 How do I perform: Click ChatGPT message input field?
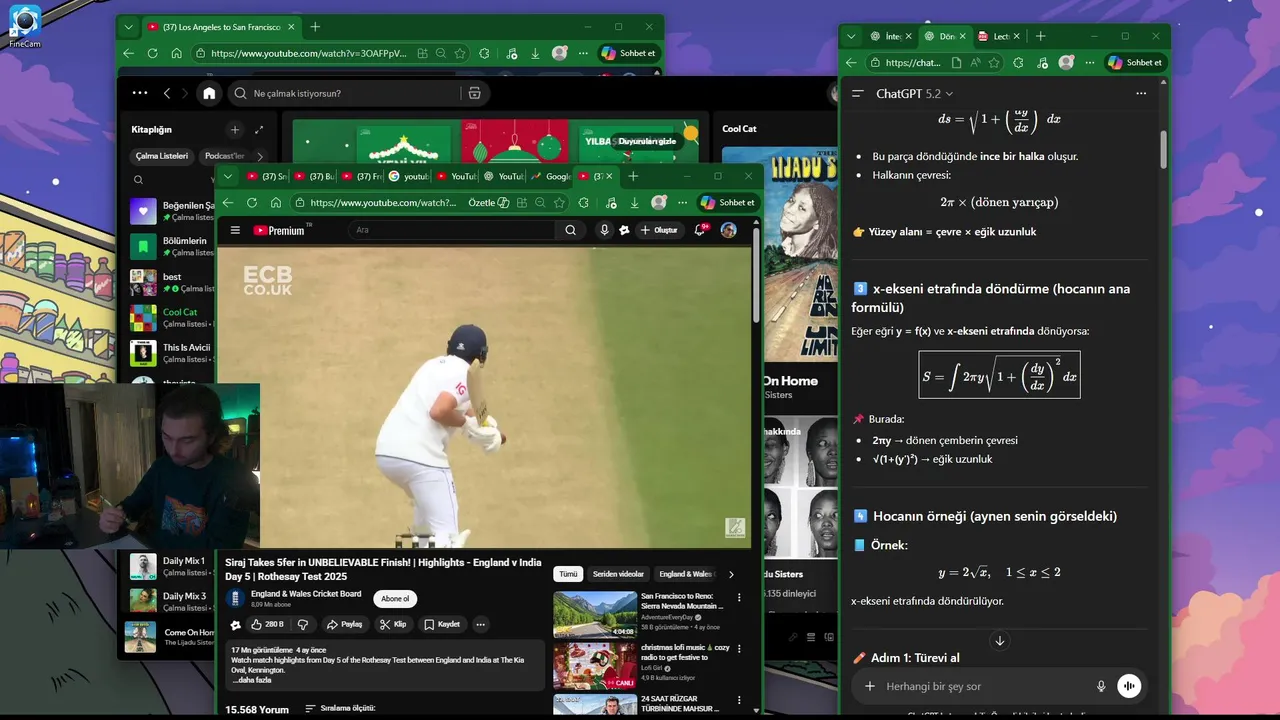click(984, 686)
